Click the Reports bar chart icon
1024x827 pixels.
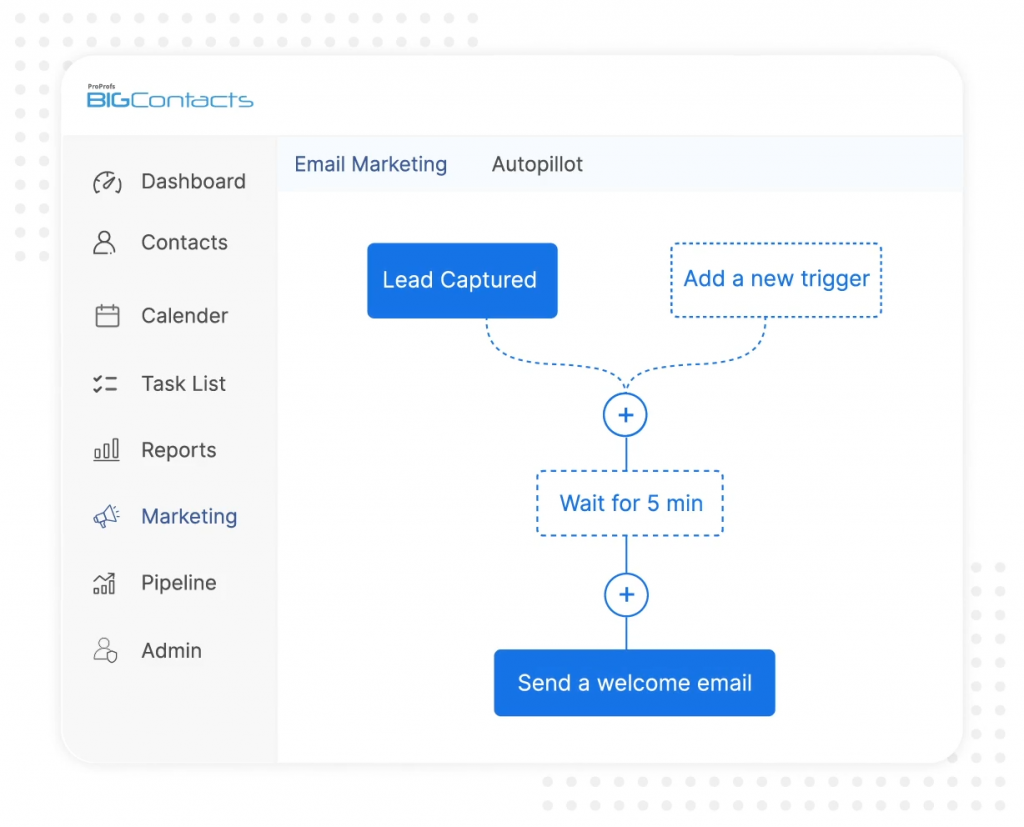106,450
